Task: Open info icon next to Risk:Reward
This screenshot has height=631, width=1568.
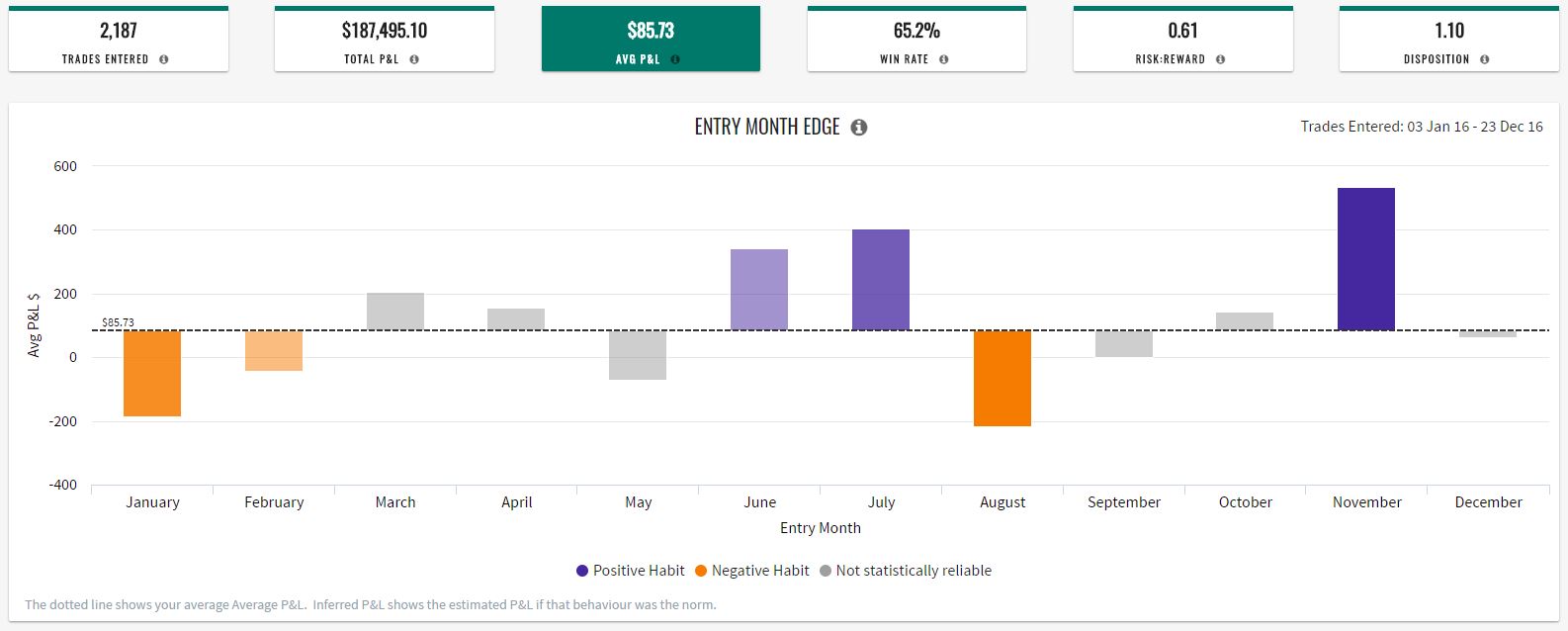Action: (1221, 59)
